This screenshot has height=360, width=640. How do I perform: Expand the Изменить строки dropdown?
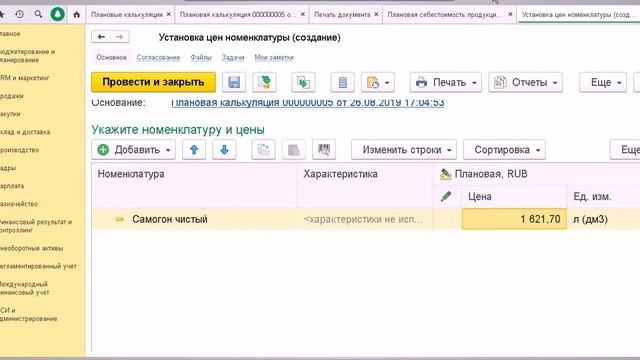[x=404, y=150]
